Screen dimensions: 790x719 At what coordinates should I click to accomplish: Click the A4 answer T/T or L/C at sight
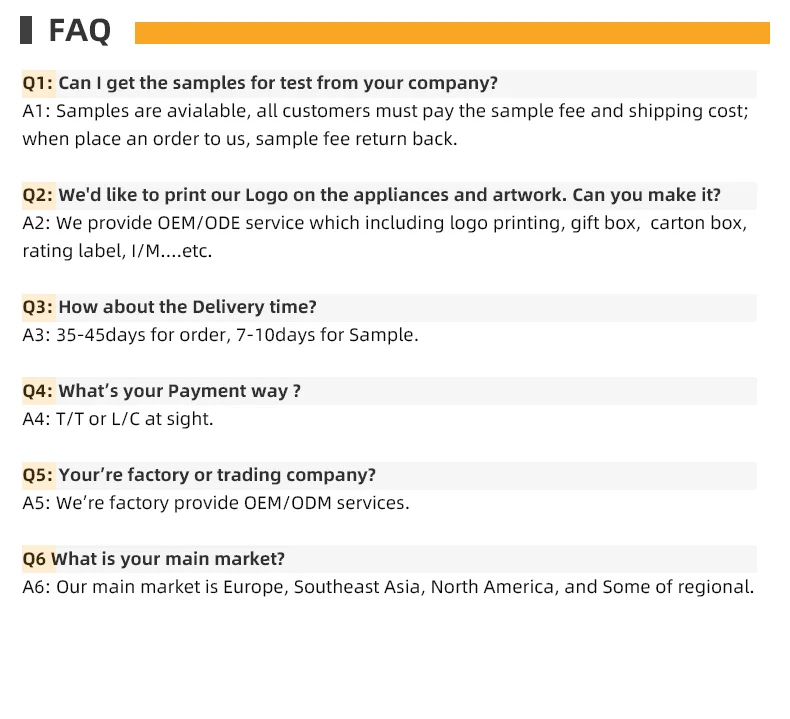[118, 419]
